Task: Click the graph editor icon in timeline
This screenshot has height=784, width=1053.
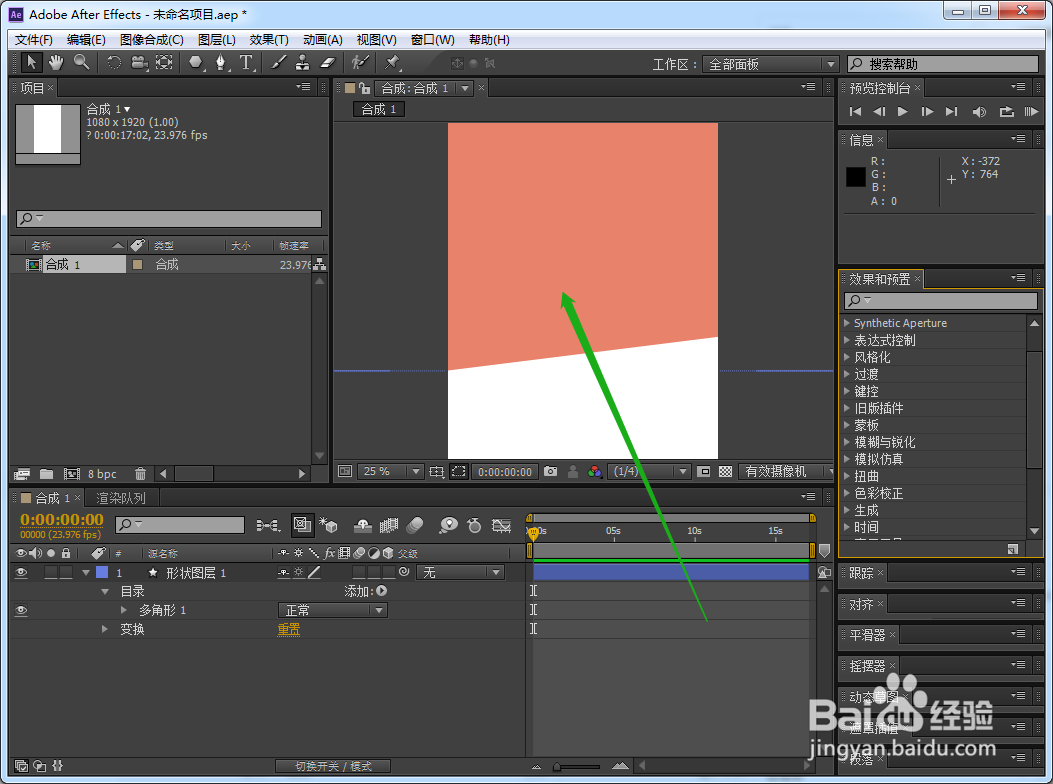Action: click(x=502, y=525)
